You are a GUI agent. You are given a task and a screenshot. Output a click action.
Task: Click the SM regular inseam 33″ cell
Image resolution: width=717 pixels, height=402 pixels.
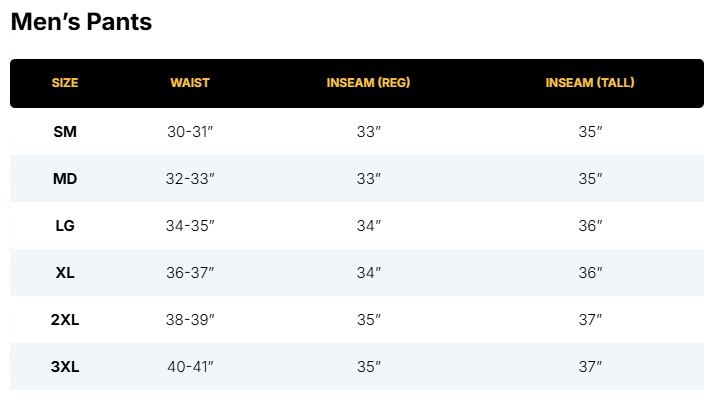point(369,132)
